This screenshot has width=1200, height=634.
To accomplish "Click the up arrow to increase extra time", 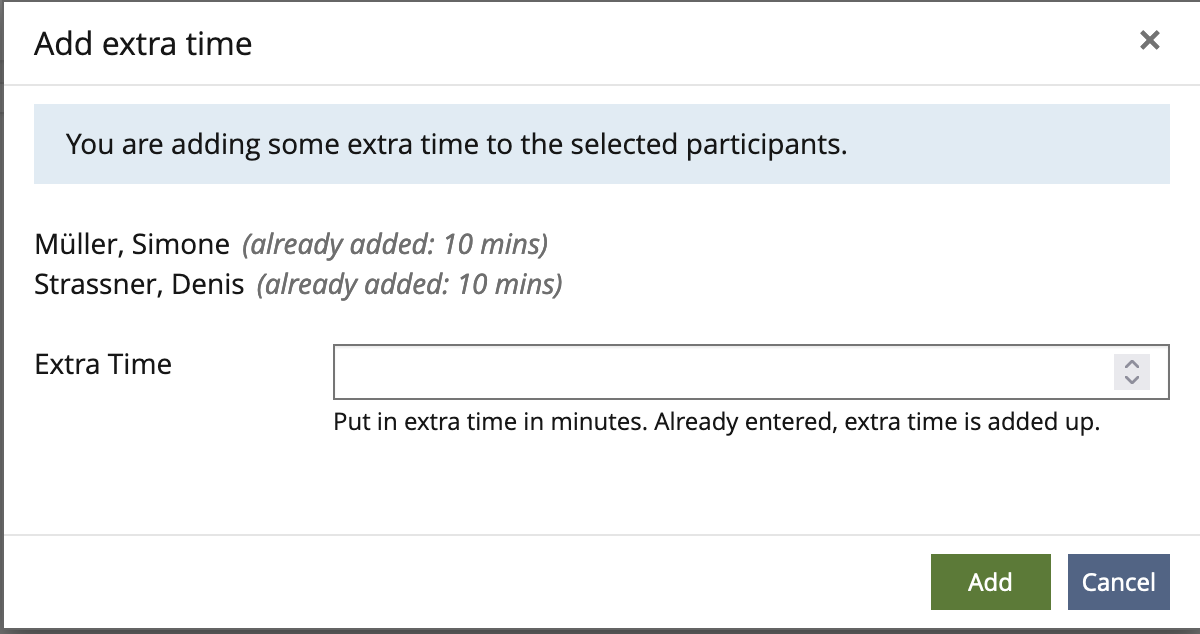I will tap(1131, 365).
